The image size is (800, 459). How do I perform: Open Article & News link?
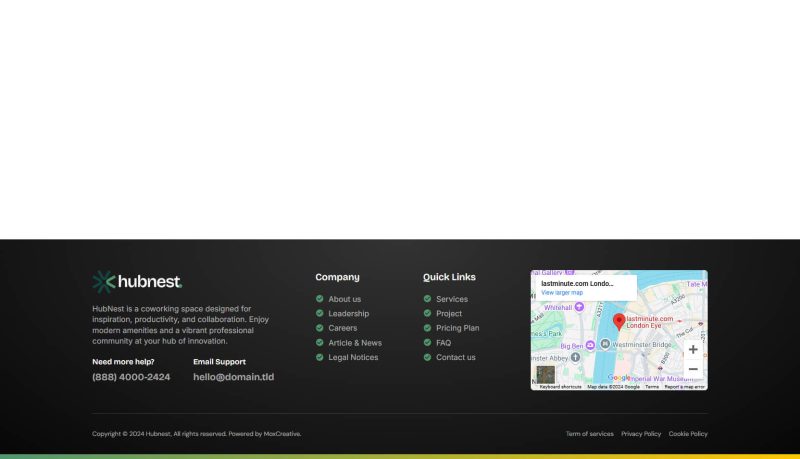click(x=355, y=343)
